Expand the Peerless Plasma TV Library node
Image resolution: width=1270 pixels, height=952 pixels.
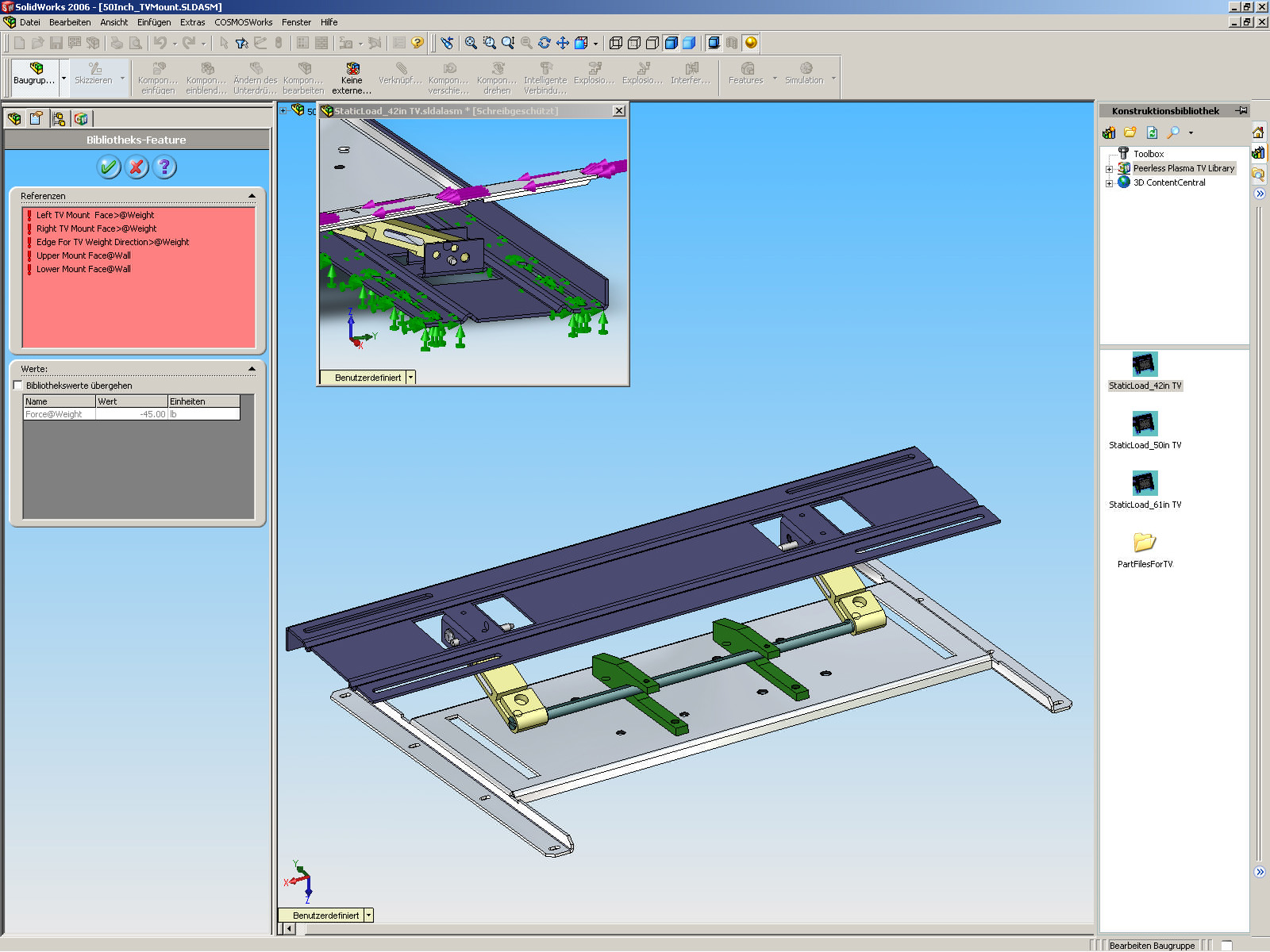[x=1109, y=168]
